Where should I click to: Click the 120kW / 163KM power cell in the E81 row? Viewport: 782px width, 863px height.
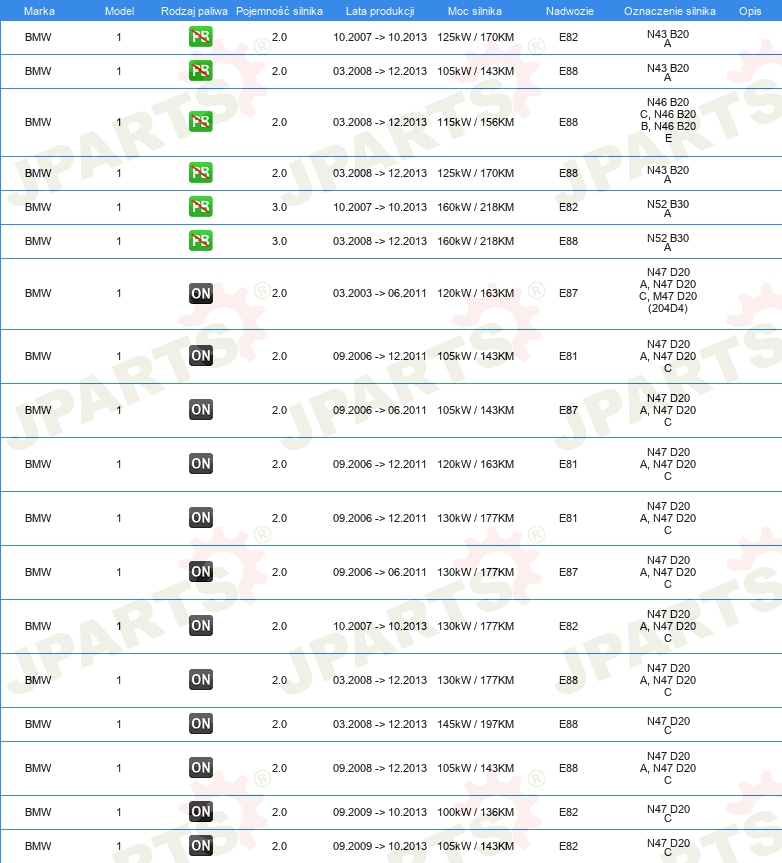click(475, 465)
